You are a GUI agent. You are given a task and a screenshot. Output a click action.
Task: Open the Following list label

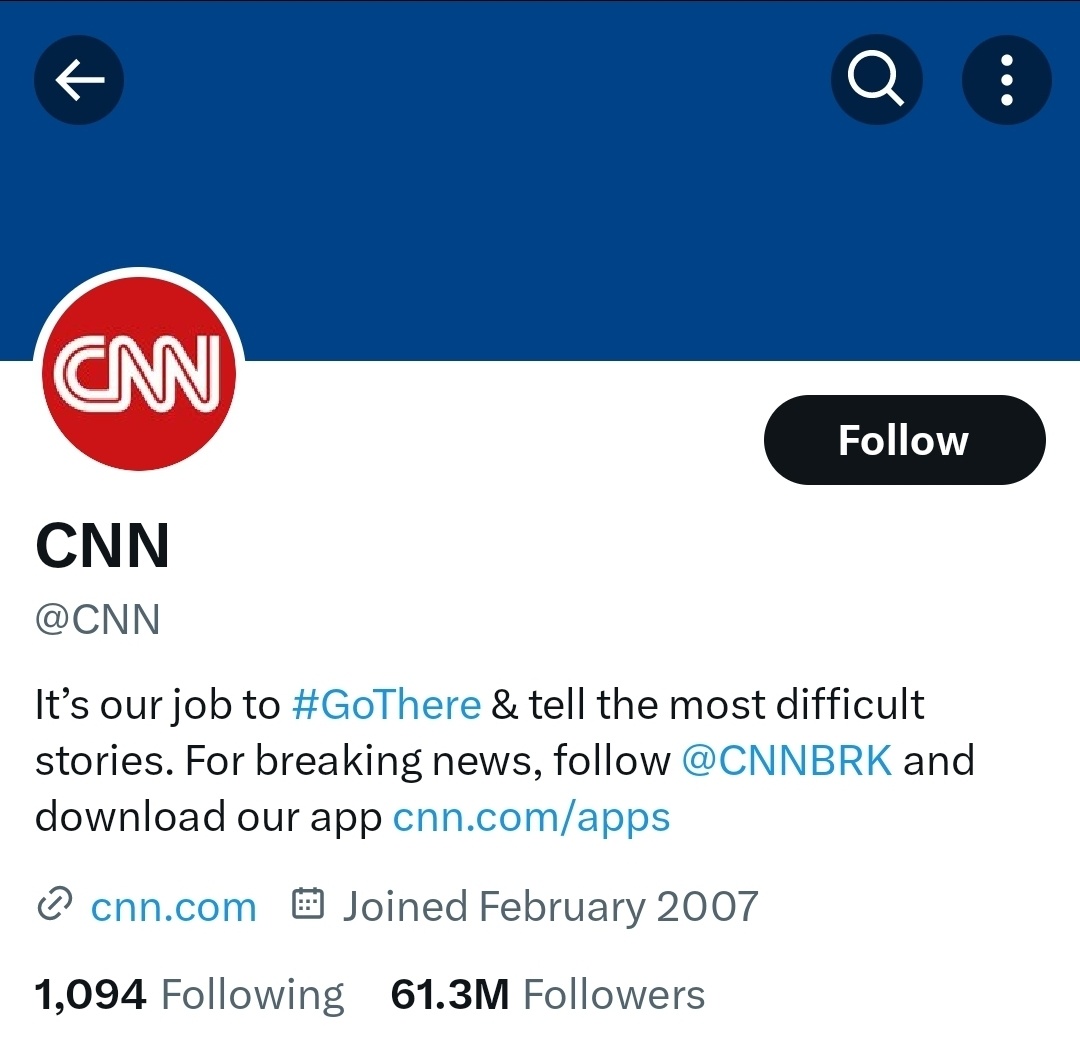(252, 996)
